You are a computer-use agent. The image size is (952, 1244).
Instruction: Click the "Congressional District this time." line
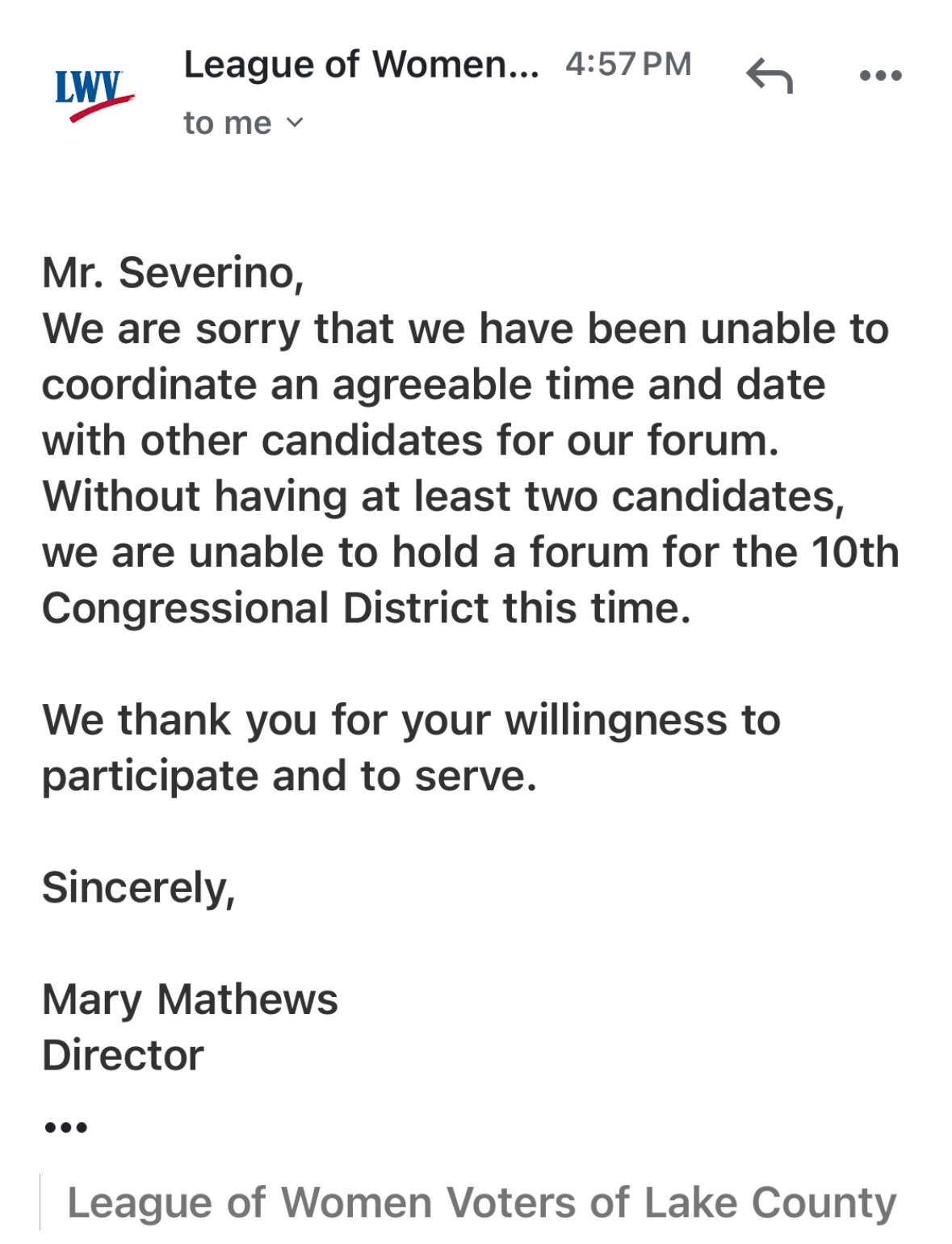(x=367, y=608)
